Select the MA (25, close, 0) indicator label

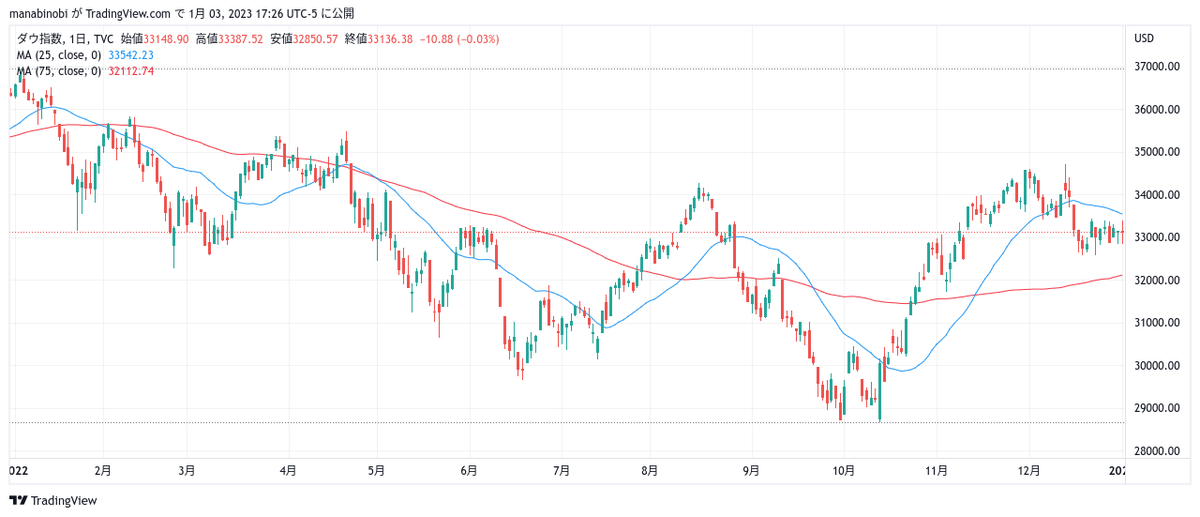point(59,55)
